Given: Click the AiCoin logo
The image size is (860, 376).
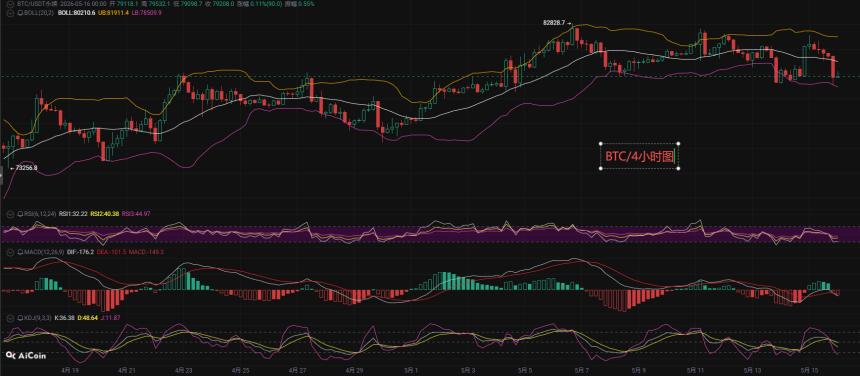Looking at the screenshot, I should (x=26, y=355).
